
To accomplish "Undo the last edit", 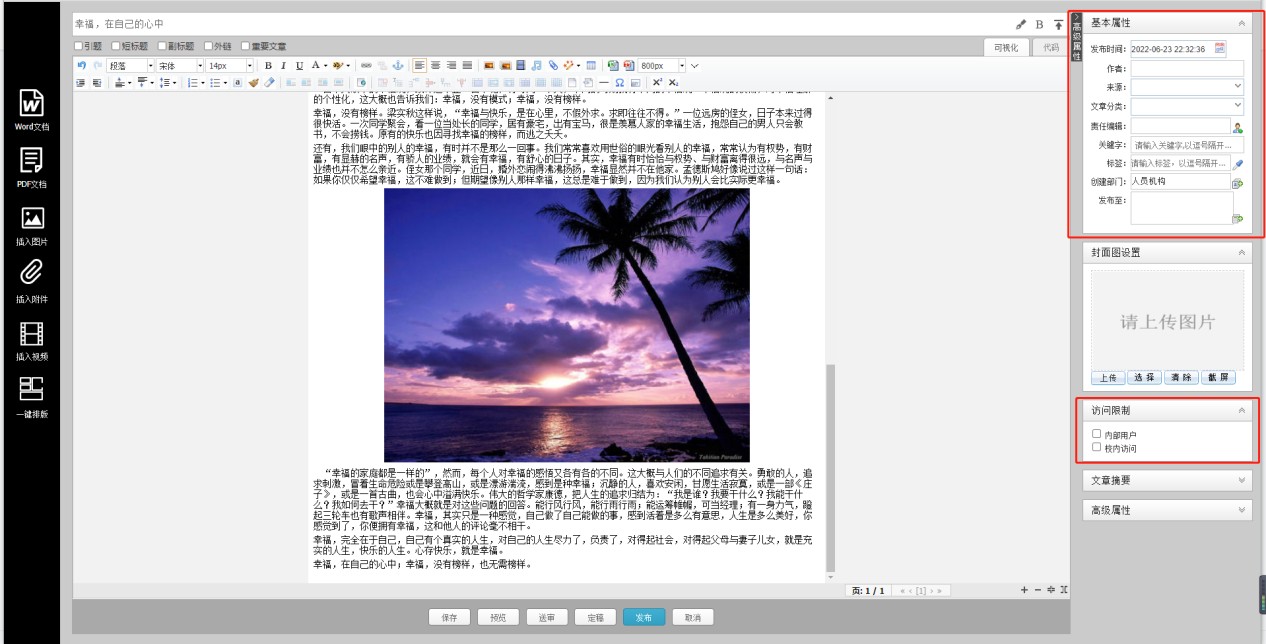I will 81,65.
